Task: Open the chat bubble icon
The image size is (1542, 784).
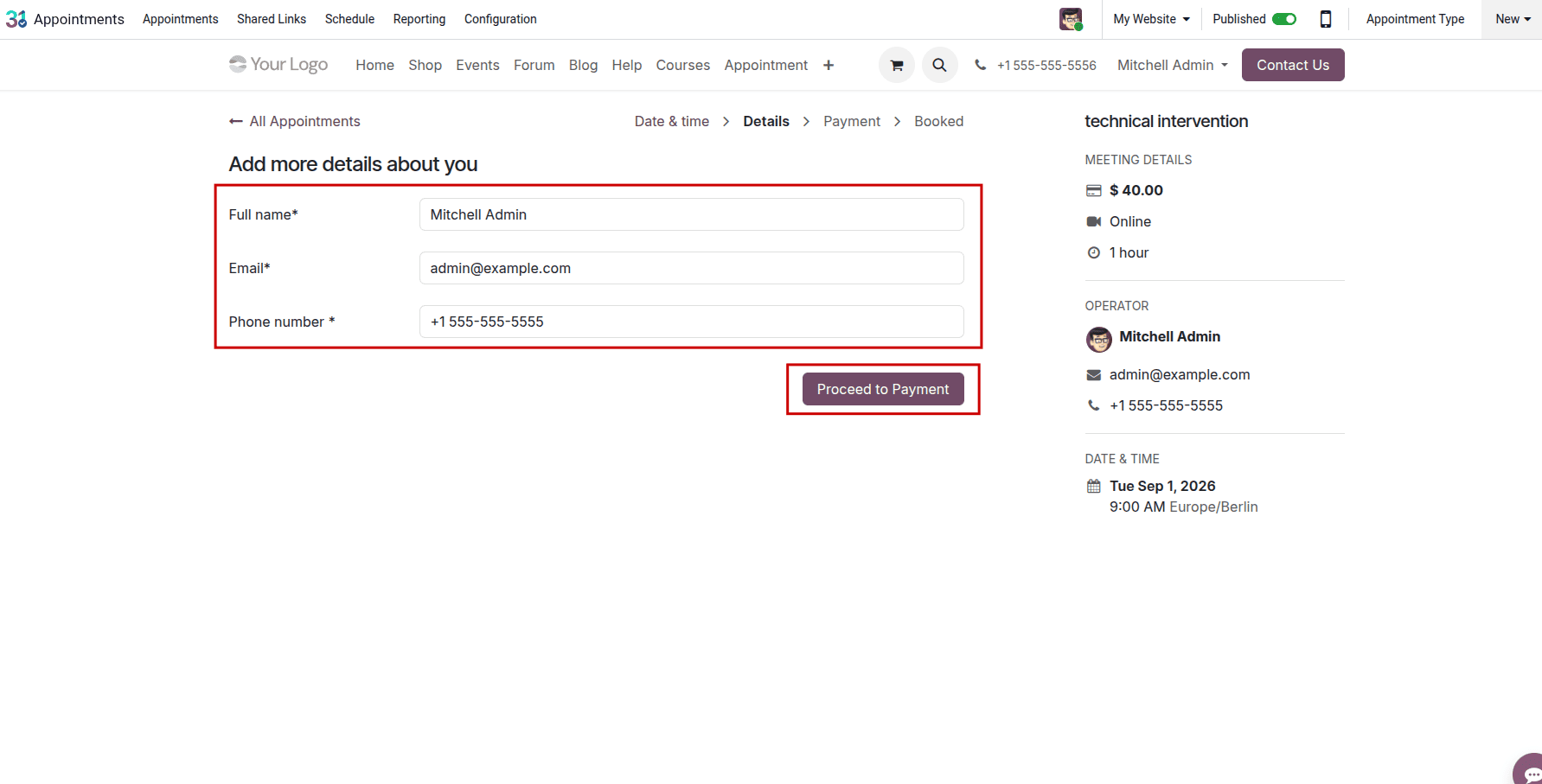Action: [1530, 772]
